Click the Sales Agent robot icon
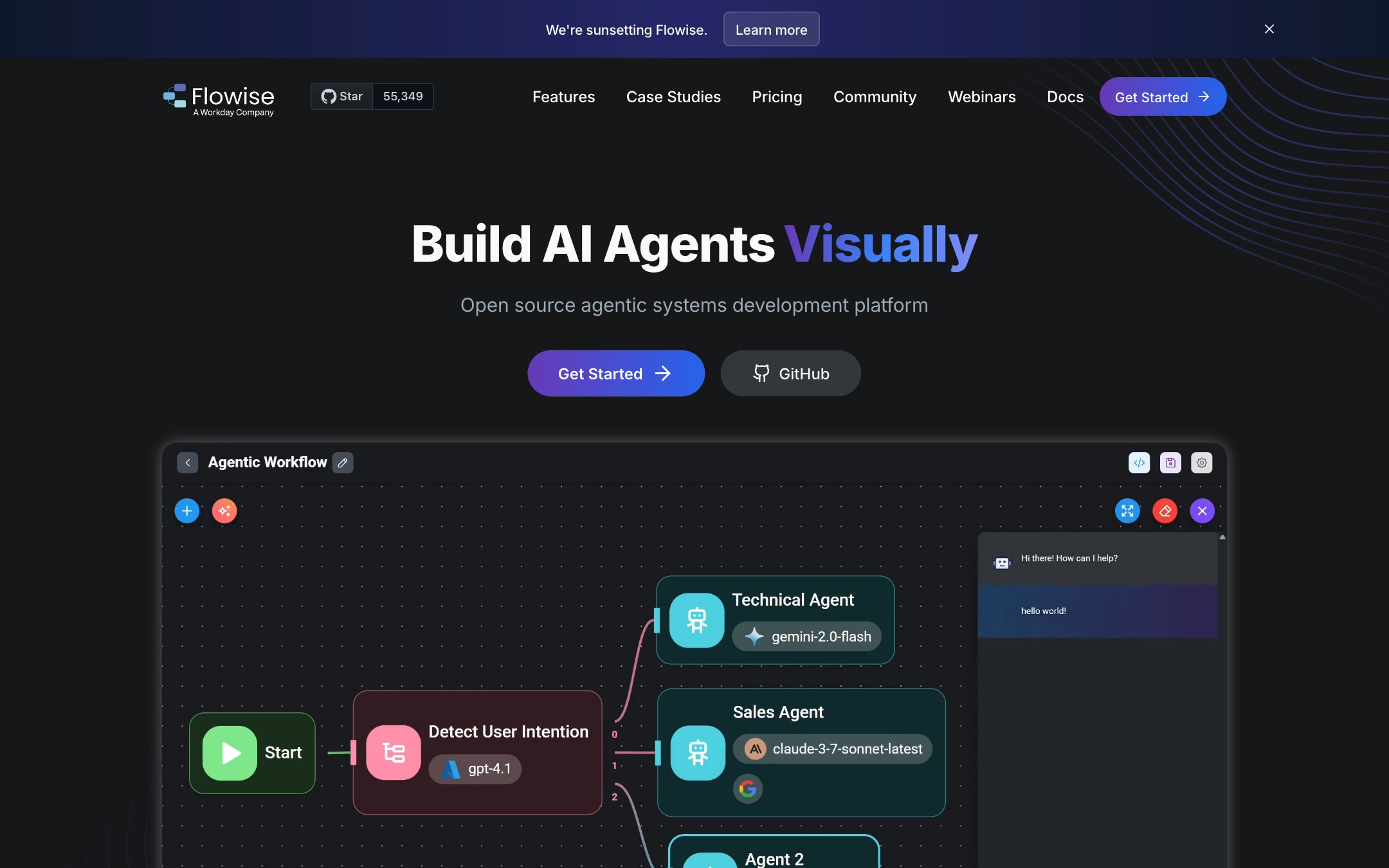 pyautogui.click(x=698, y=753)
